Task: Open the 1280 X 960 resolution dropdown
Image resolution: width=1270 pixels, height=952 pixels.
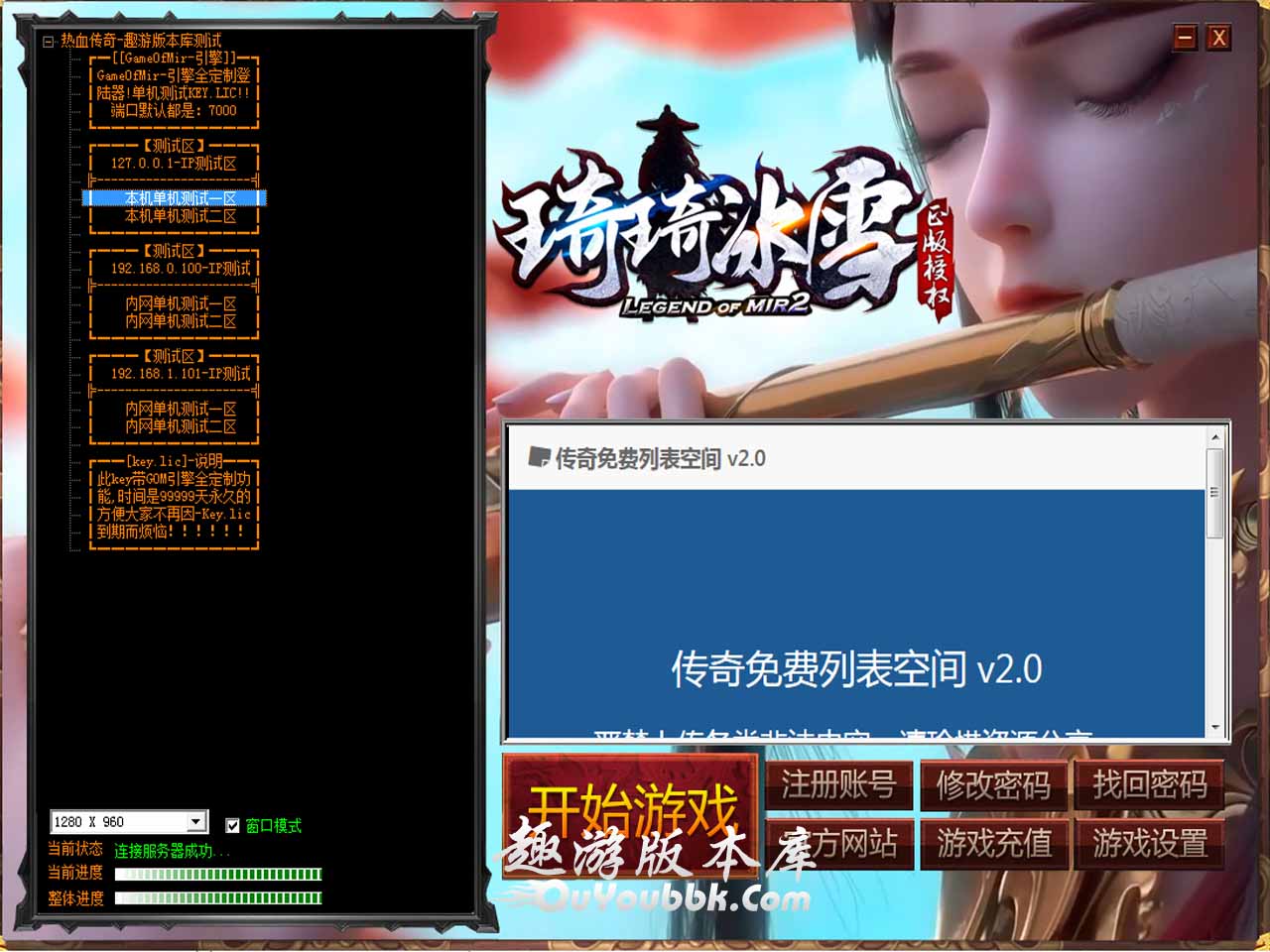Action: tap(196, 821)
